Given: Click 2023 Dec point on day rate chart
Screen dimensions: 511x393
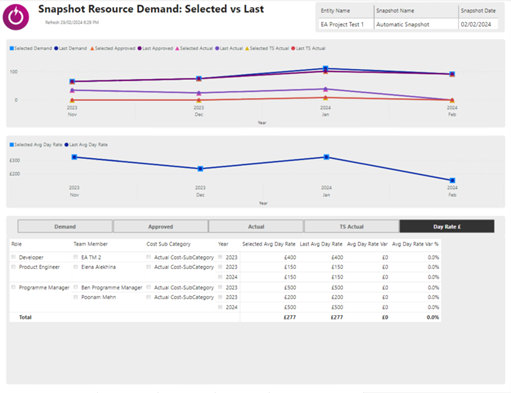Looking at the screenshot, I should click(x=200, y=169).
